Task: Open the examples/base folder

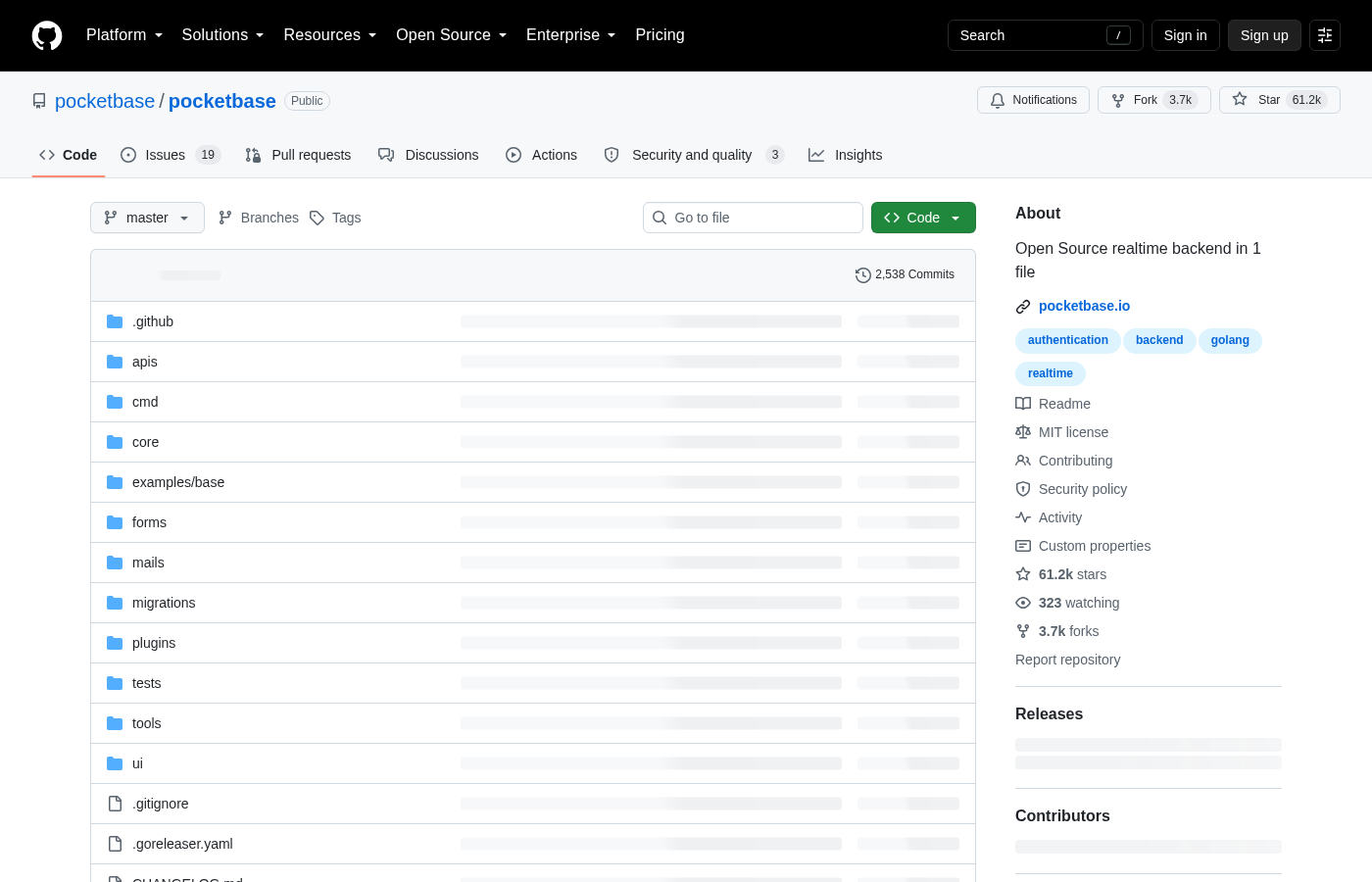Action: pyautogui.click(x=178, y=482)
